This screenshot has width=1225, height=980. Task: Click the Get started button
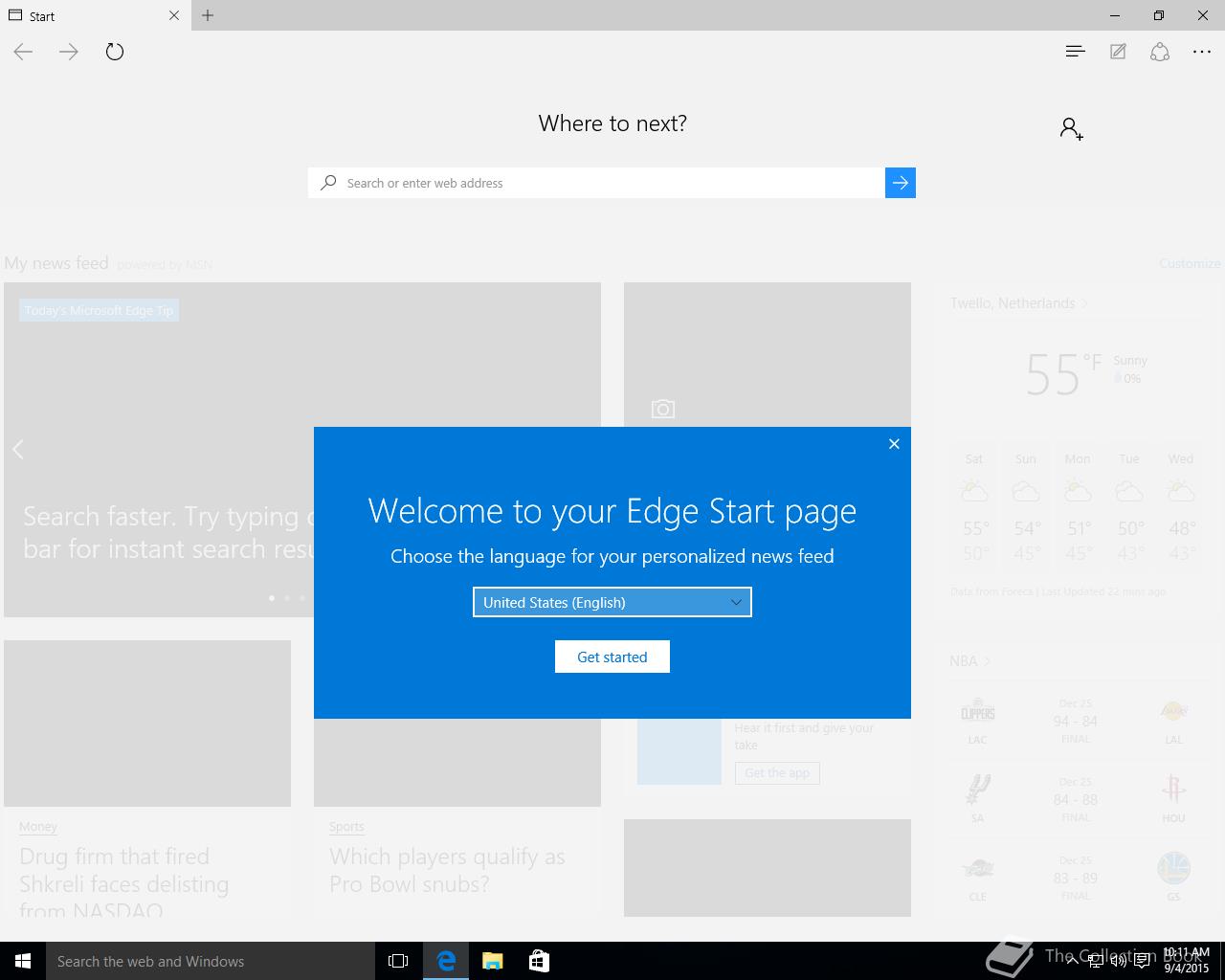point(612,657)
